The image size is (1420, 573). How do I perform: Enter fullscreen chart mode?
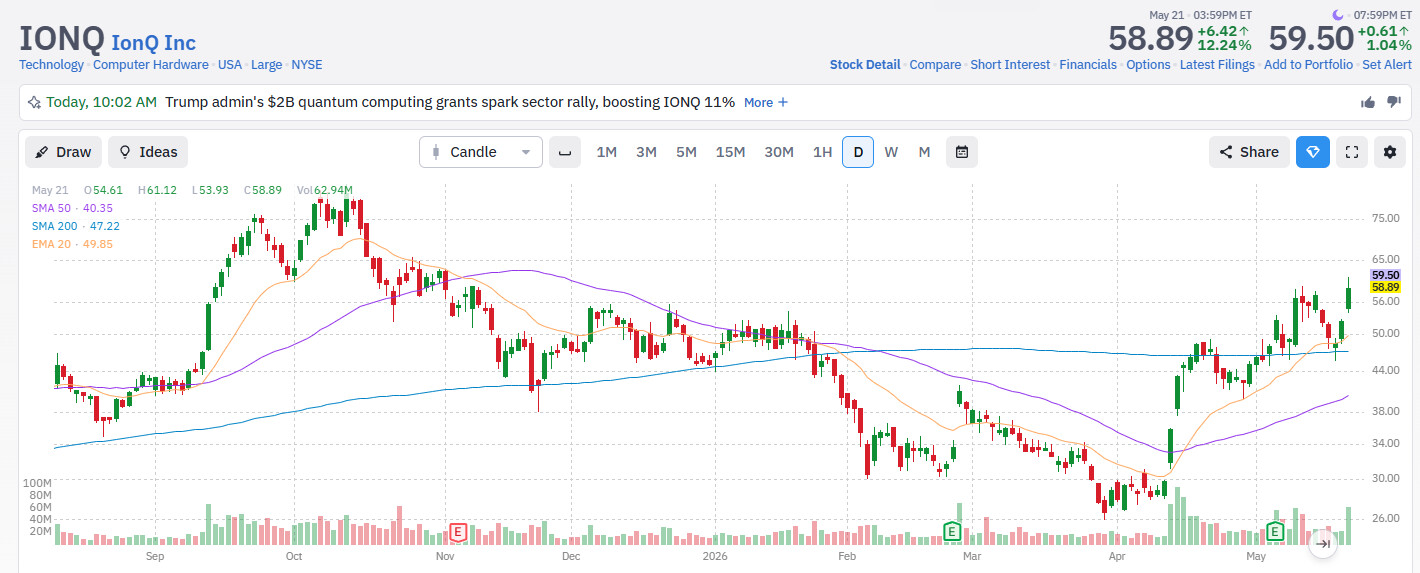1351,152
